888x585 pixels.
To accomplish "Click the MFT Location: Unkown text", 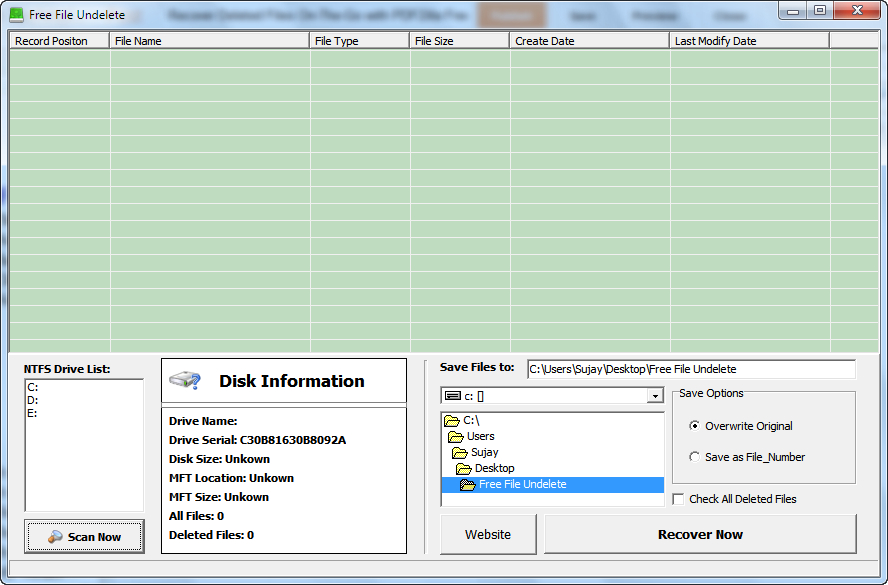I will pos(231,478).
